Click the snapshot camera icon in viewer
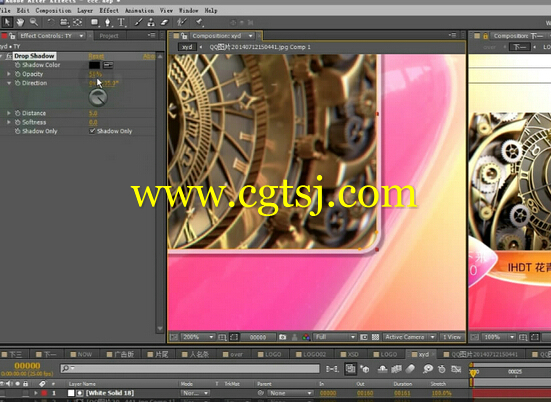 point(283,337)
